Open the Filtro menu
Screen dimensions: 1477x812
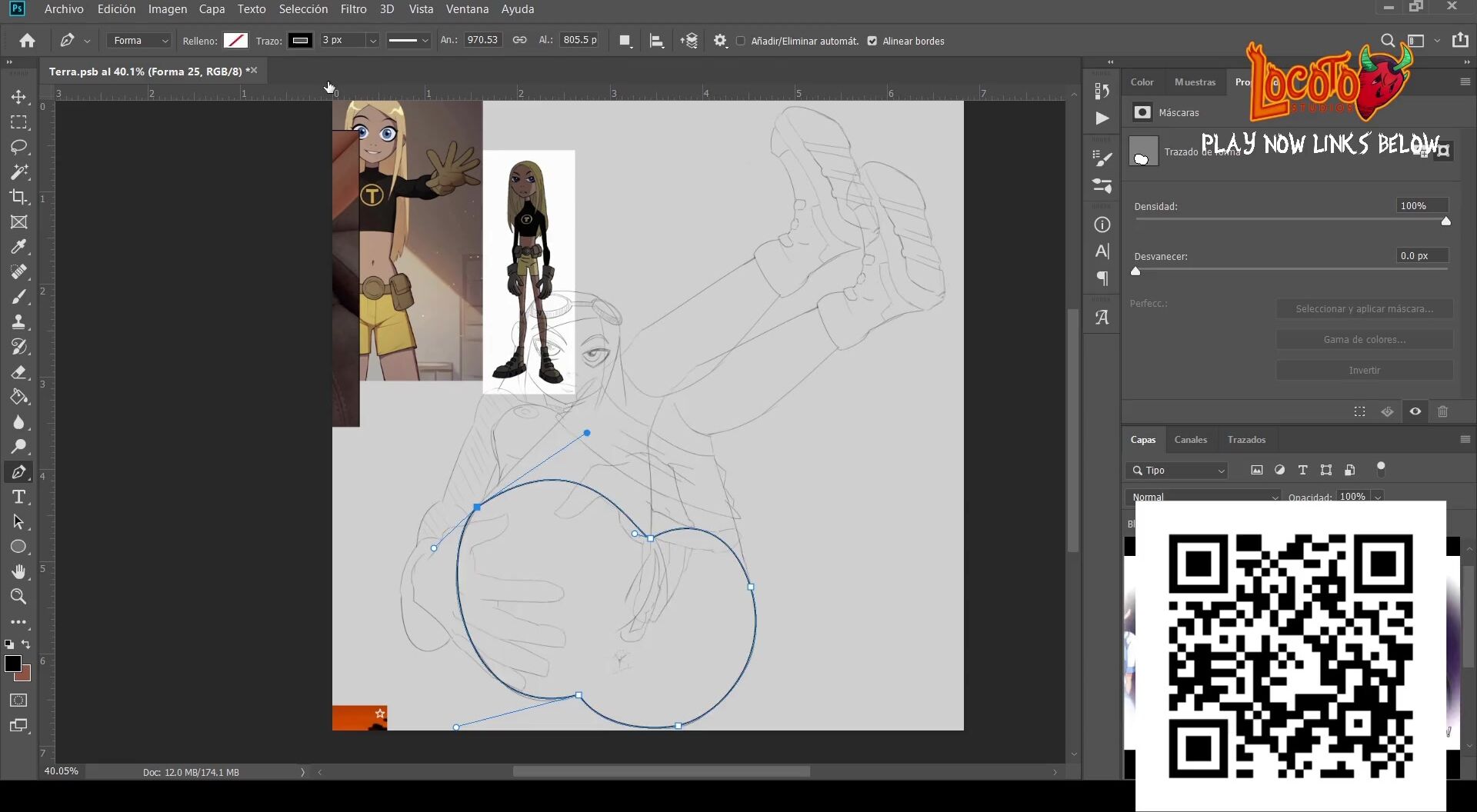click(353, 9)
